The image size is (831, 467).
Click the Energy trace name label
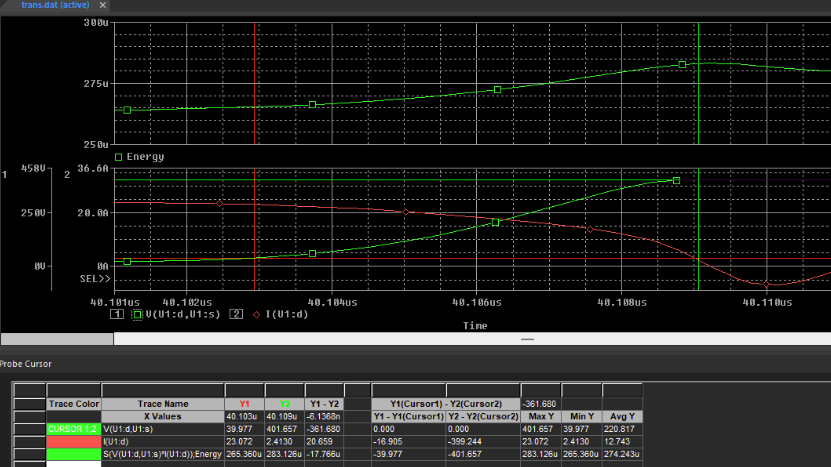pos(145,157)
